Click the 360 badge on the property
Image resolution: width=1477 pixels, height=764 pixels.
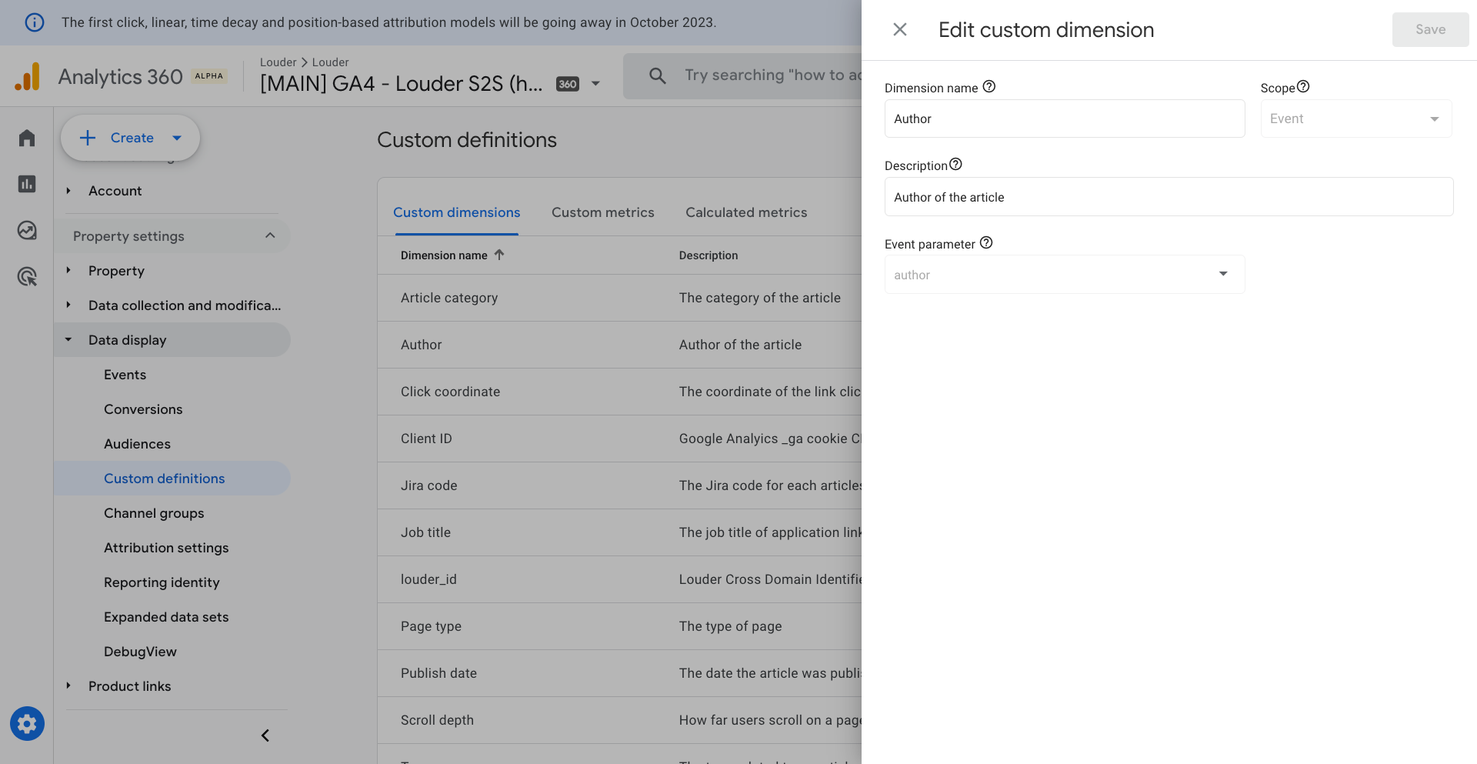(567, 84)
